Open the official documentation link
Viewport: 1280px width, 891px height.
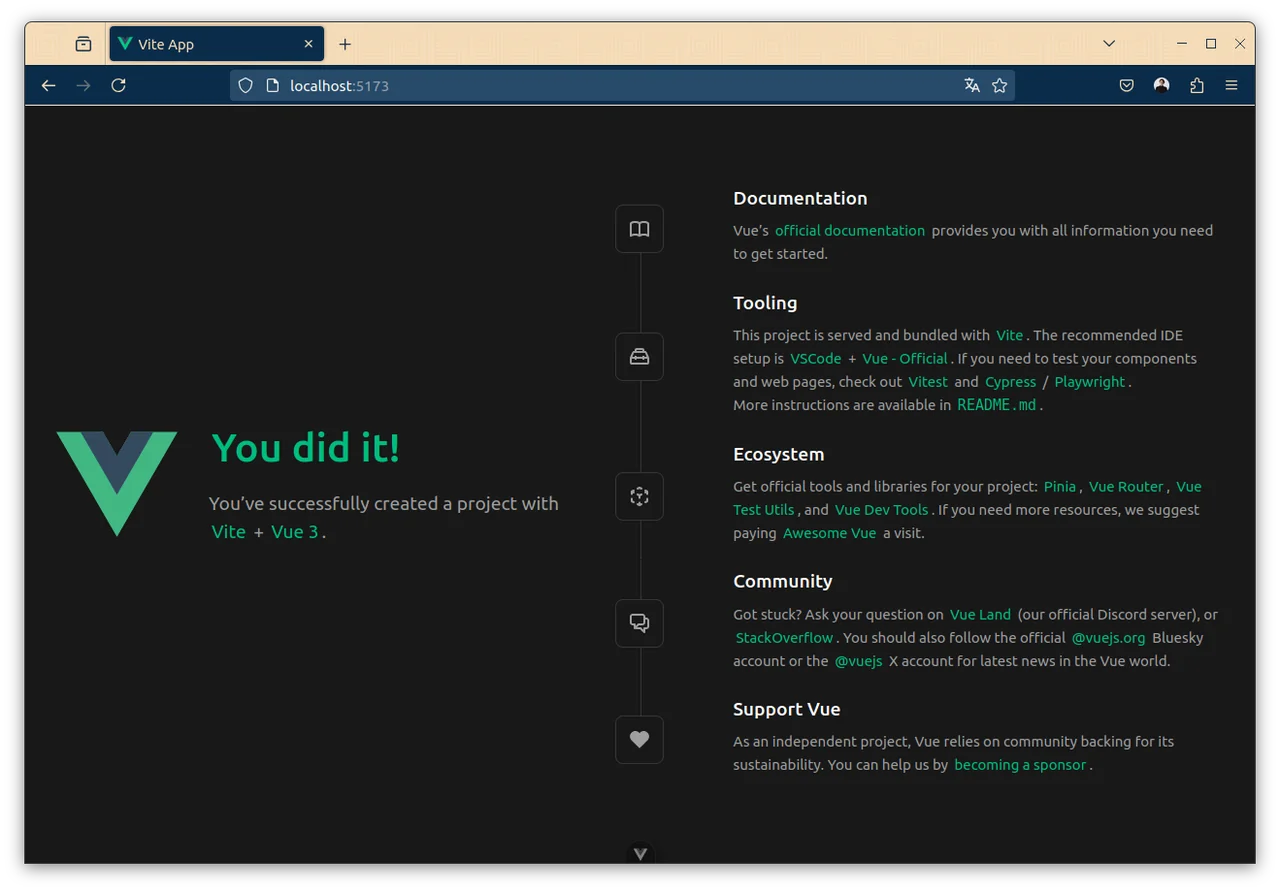[850, 231]
